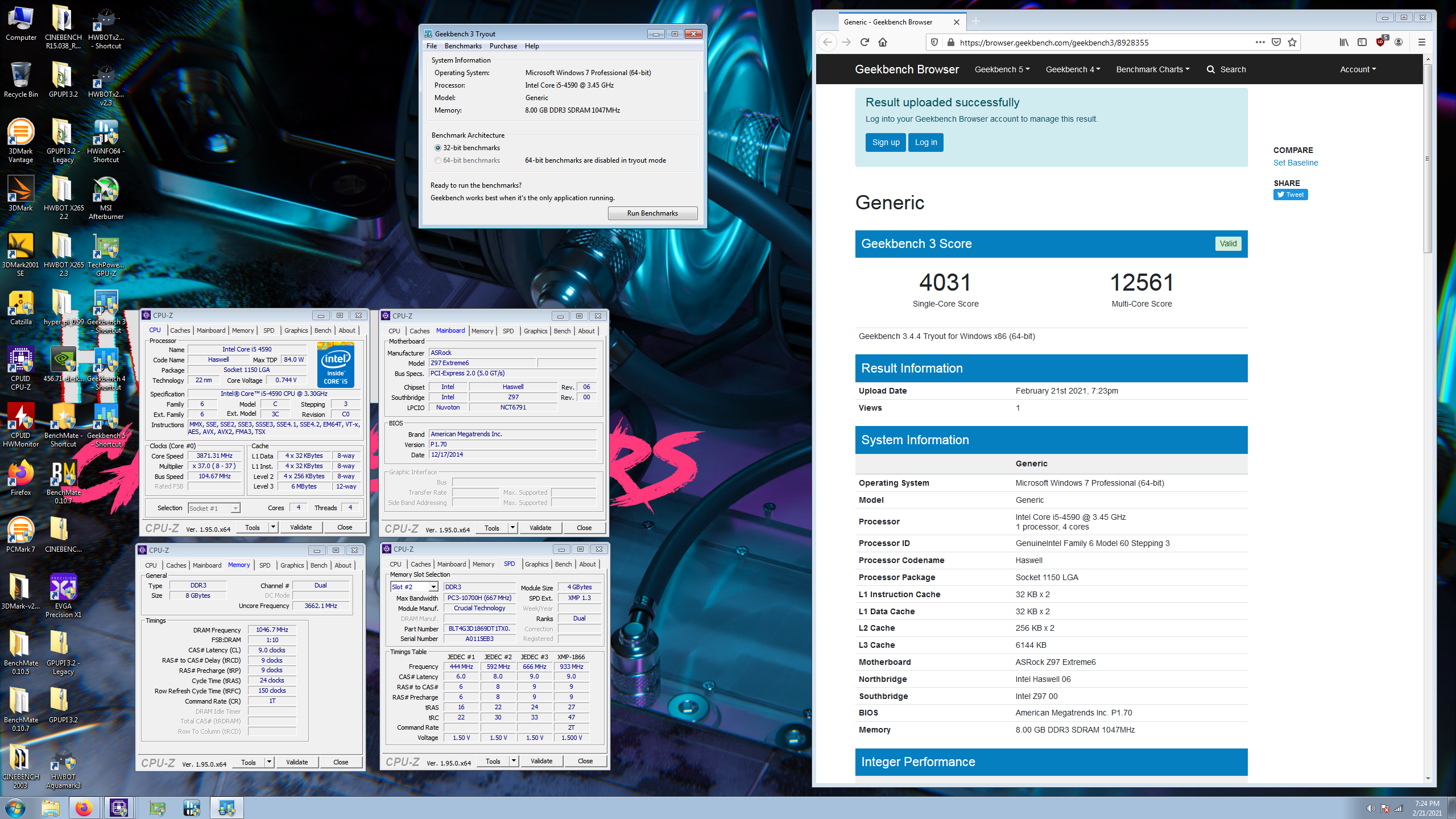The image size is (1456, 819).
Task: Open the HWBOT Aquamark3 desktop icon
Action: click(x=63, y=766)
